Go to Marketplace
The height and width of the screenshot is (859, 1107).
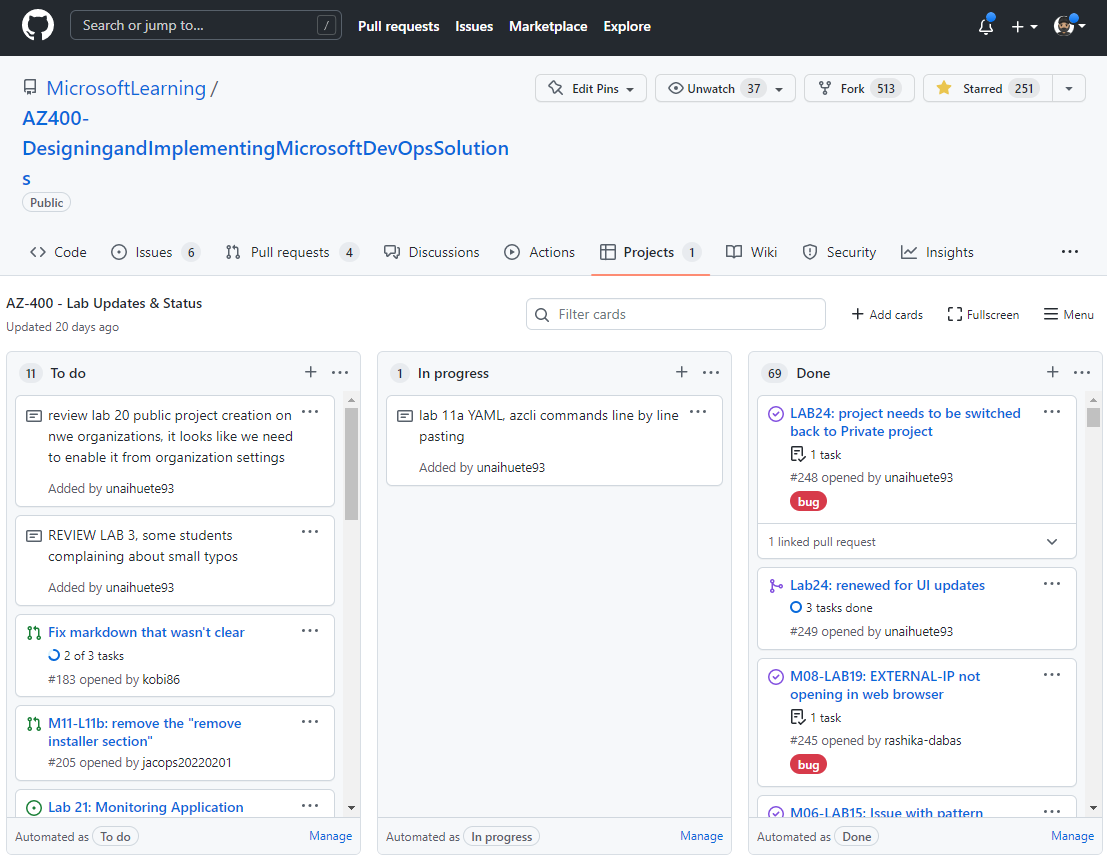click(x=548, y=26)
